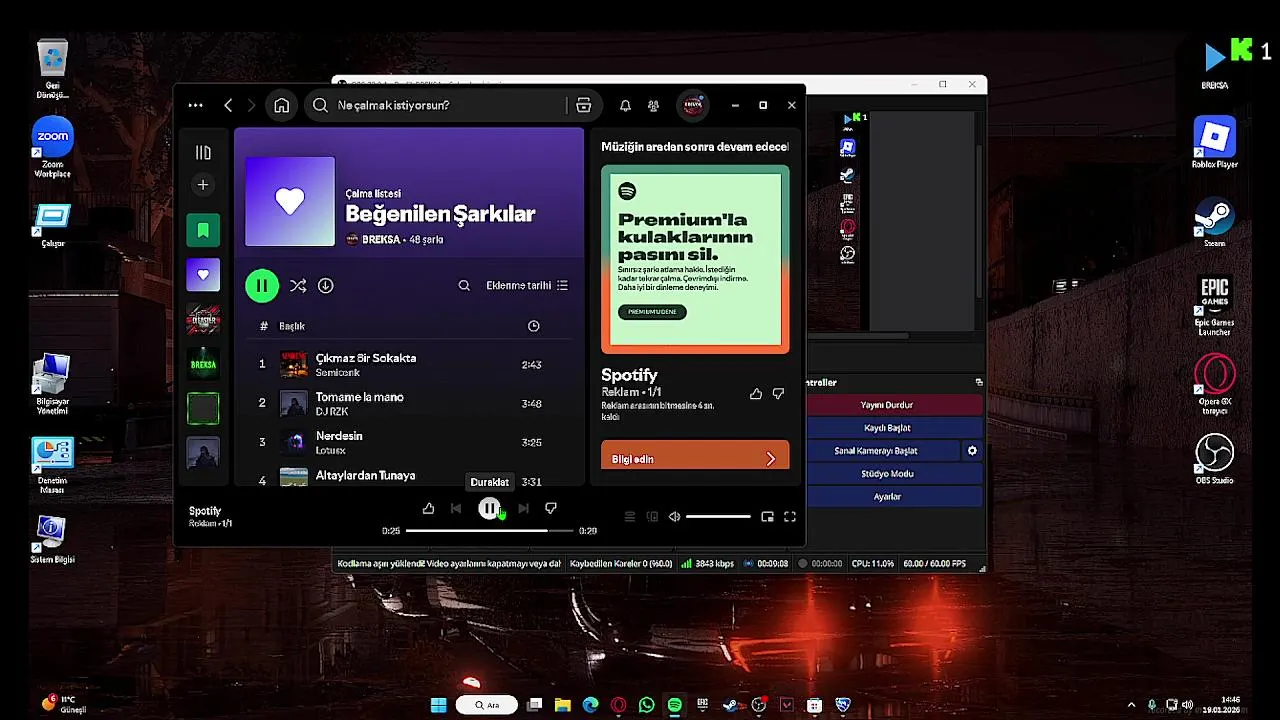Open Epic Games Launcher desktop shortcut
1280x720 pixels.
[1215, 305]
